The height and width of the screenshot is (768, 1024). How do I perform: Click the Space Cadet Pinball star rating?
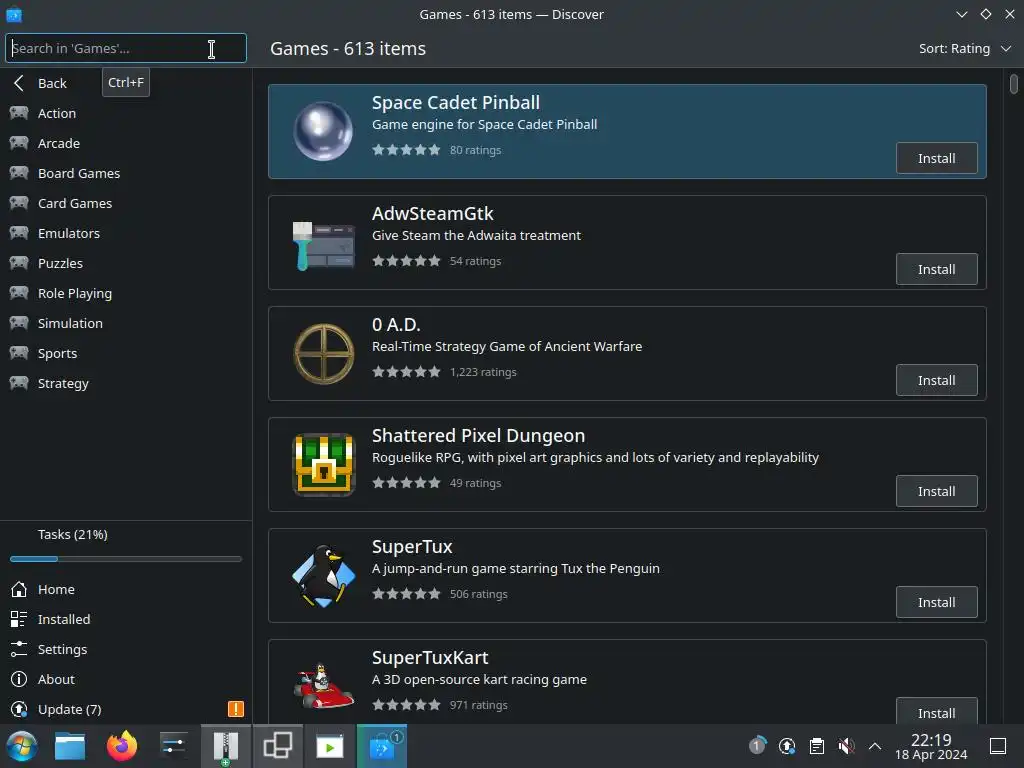[406, 150]
